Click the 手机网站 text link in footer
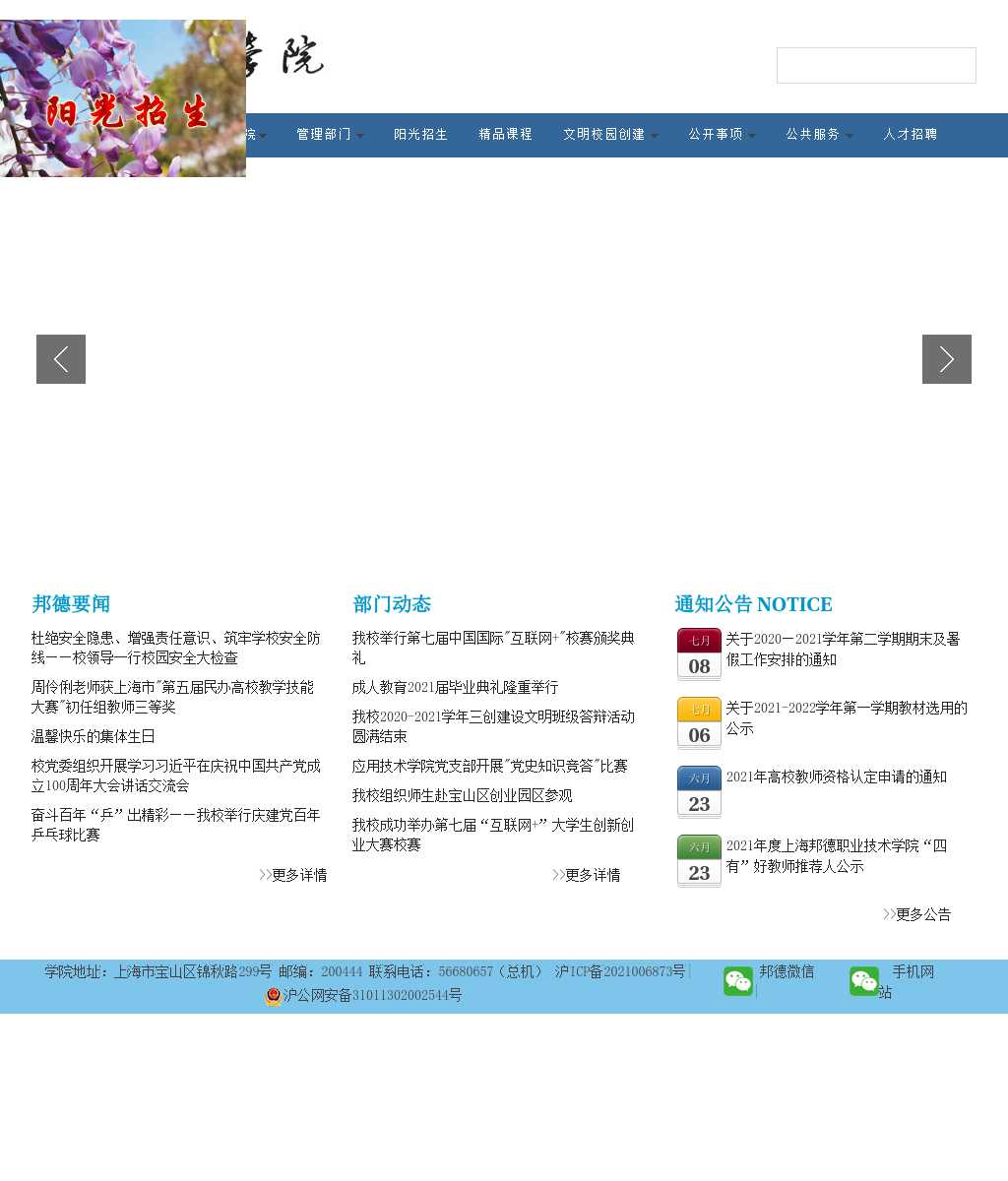The height and width of the screenshot is (1181, 1008). tap(907, 982)
